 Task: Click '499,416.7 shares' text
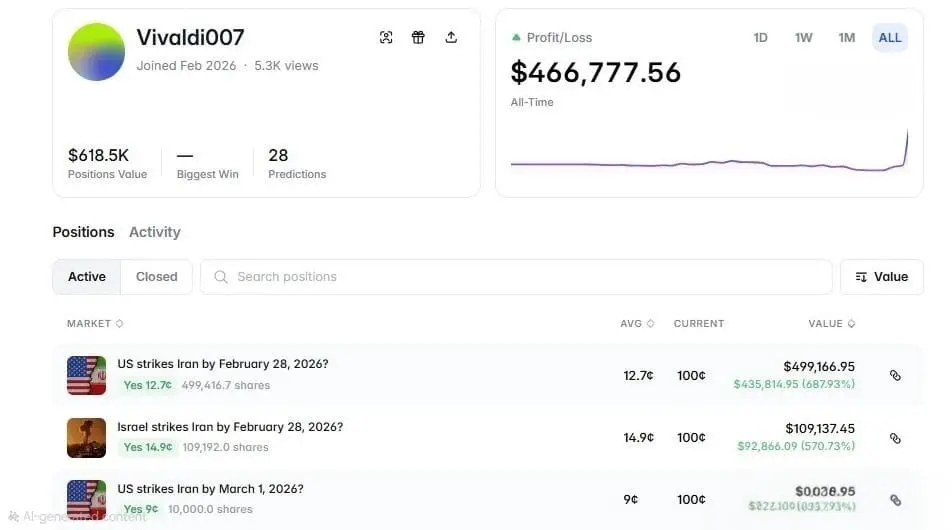click(x=226, y=385)
